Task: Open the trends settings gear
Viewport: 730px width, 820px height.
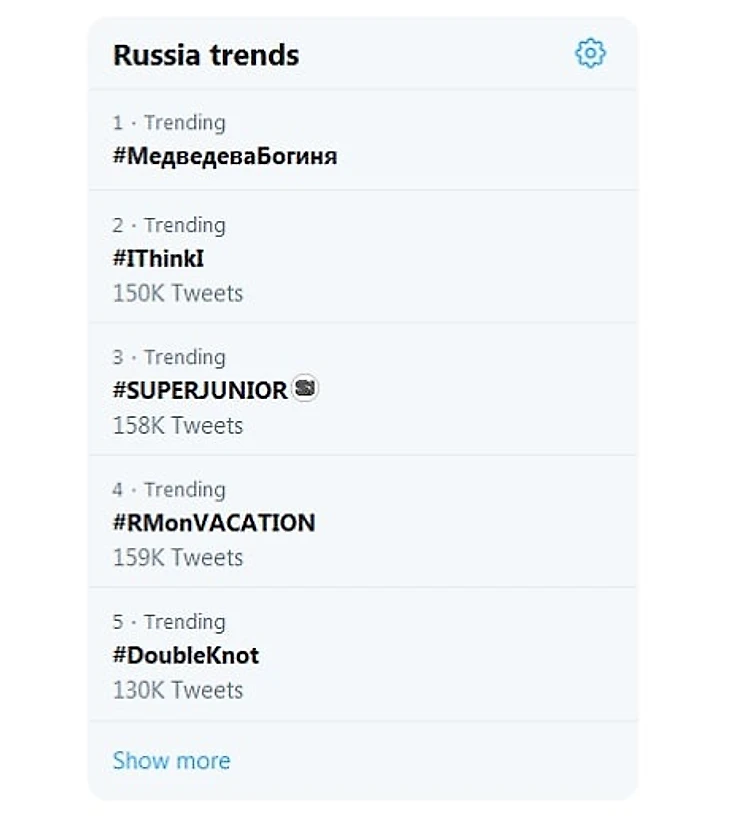Action: tap(590, 53)
